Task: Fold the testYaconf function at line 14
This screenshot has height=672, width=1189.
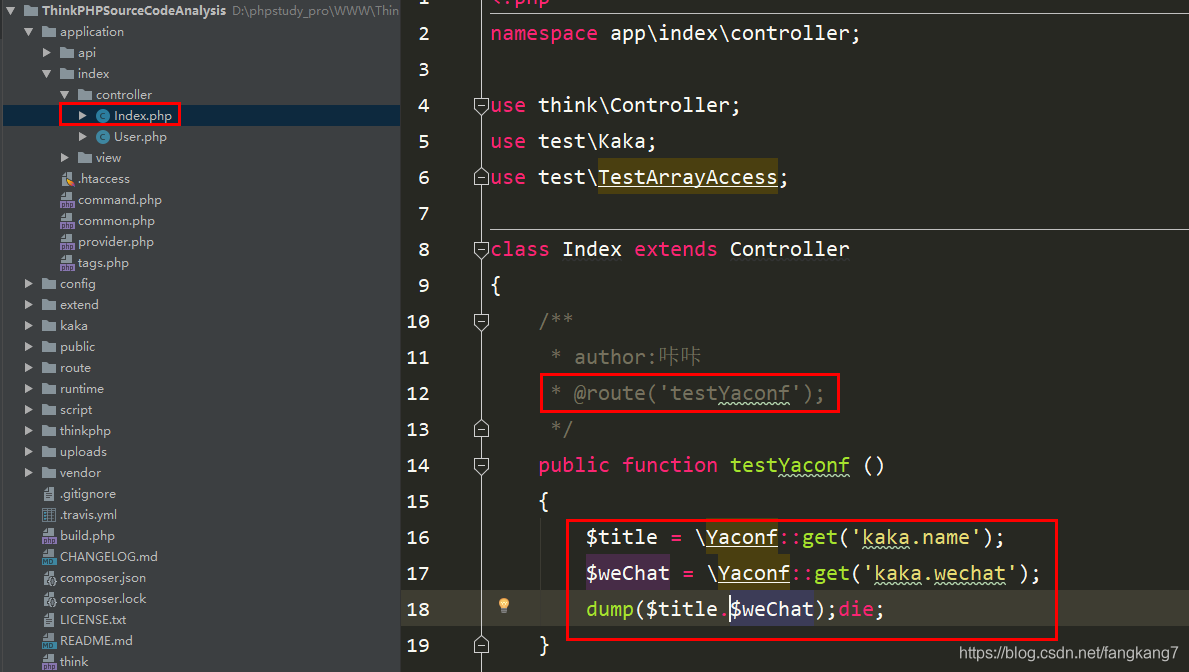Action: point(481,466)
